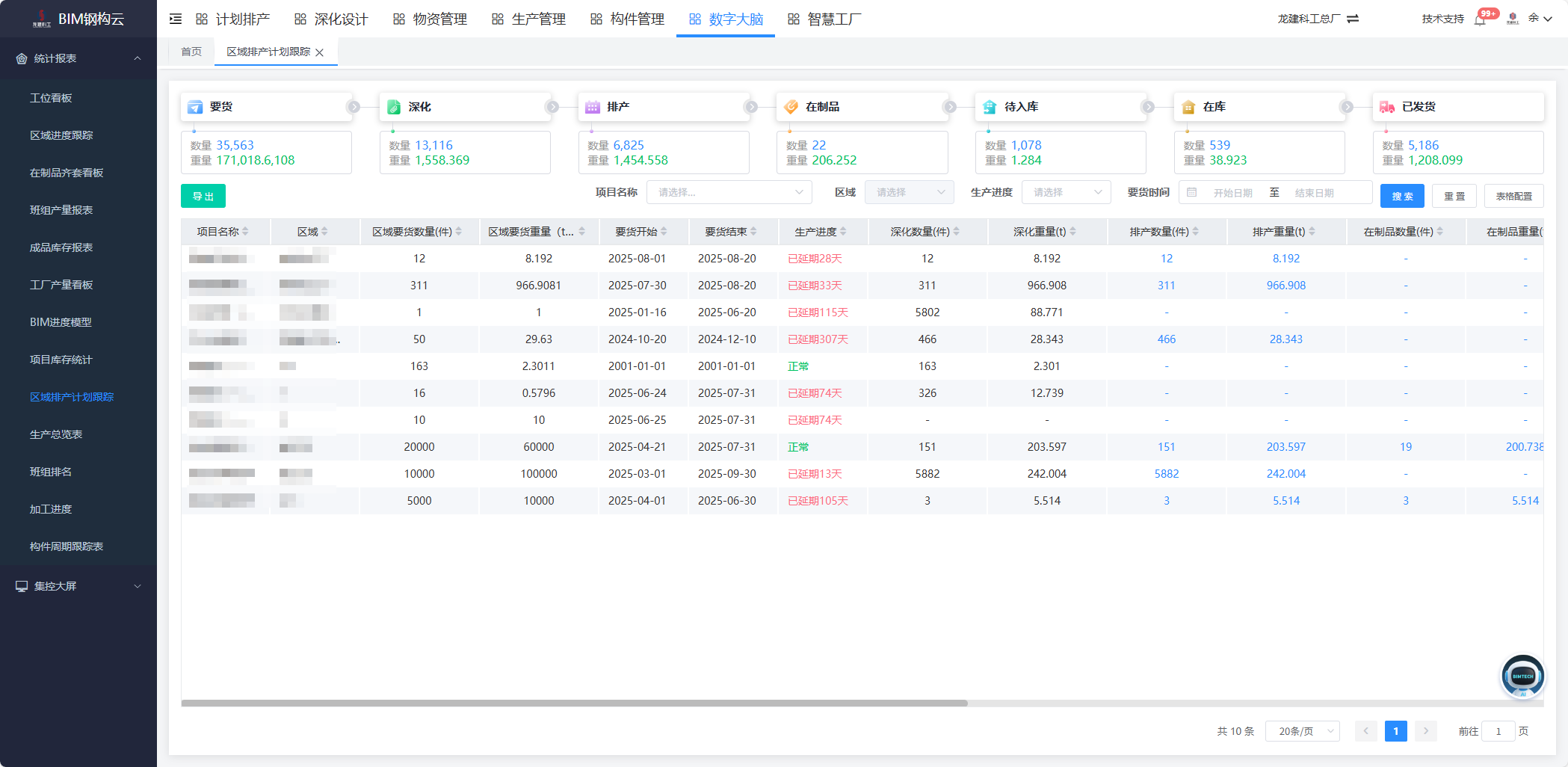Open the 深化设计 top menu
The image size is (1568, 767).
click(331, 19)
